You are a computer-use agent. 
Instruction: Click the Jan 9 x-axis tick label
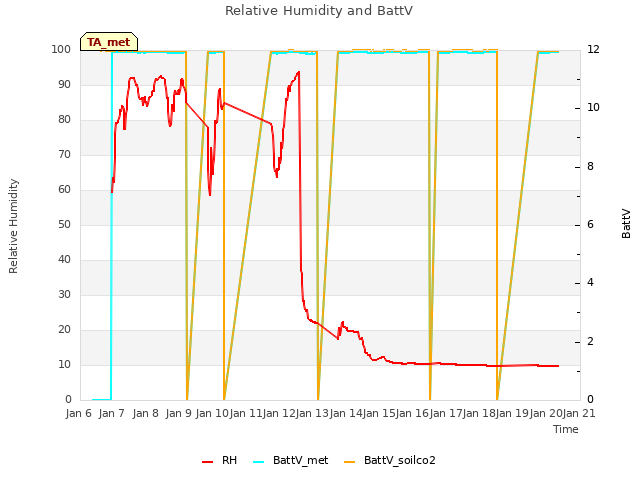pyautogui.click(x=178, y=413)
